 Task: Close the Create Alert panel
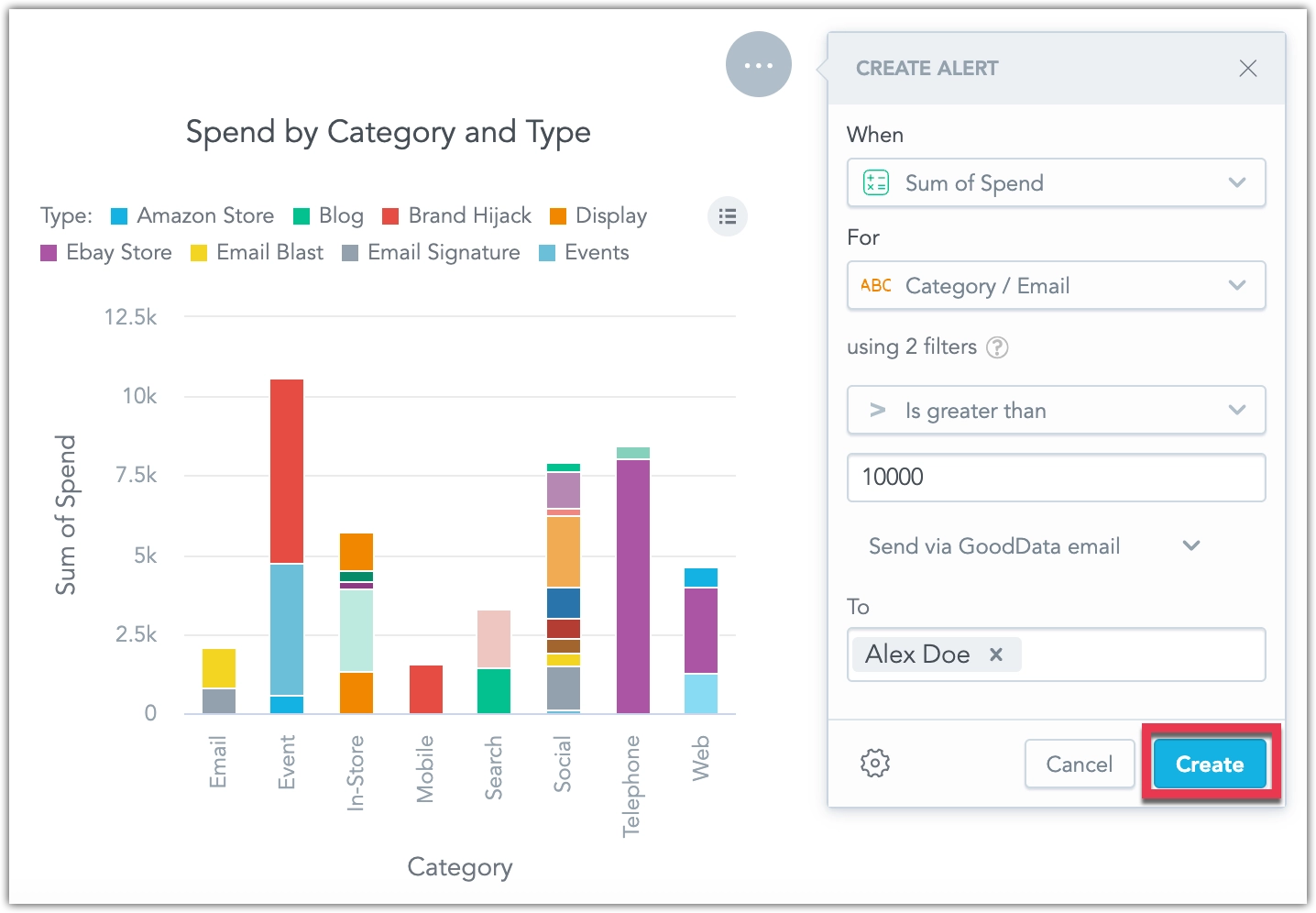tap(1247, 68)
